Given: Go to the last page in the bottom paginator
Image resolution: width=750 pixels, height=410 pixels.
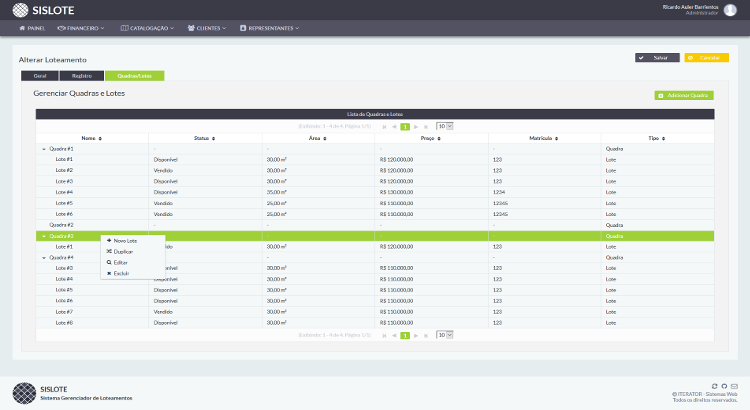Looking at the screenshot, I should (x=426, y=335).
